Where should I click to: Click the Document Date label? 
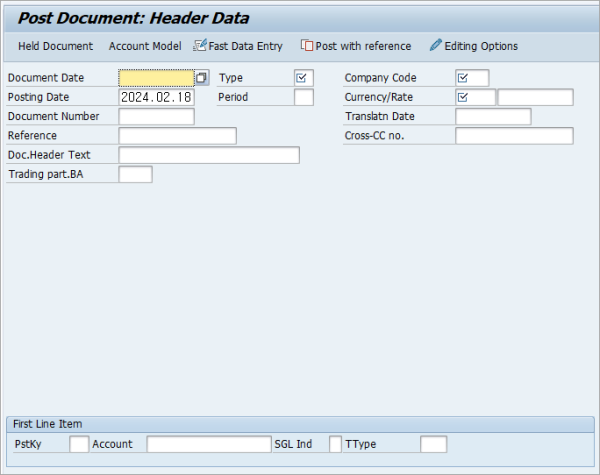pos(46,78)
